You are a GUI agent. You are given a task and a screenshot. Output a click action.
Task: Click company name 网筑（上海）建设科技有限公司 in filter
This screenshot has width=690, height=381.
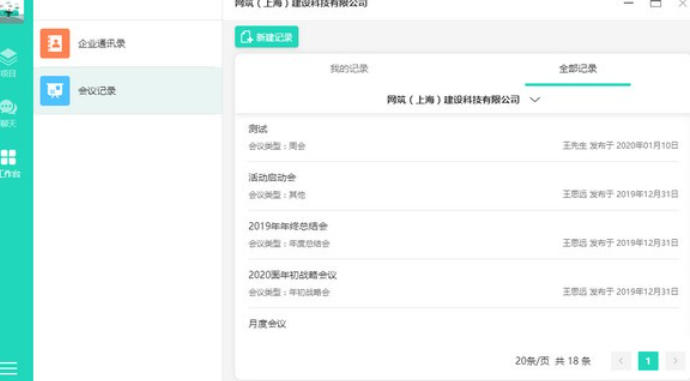coord(453,100)
